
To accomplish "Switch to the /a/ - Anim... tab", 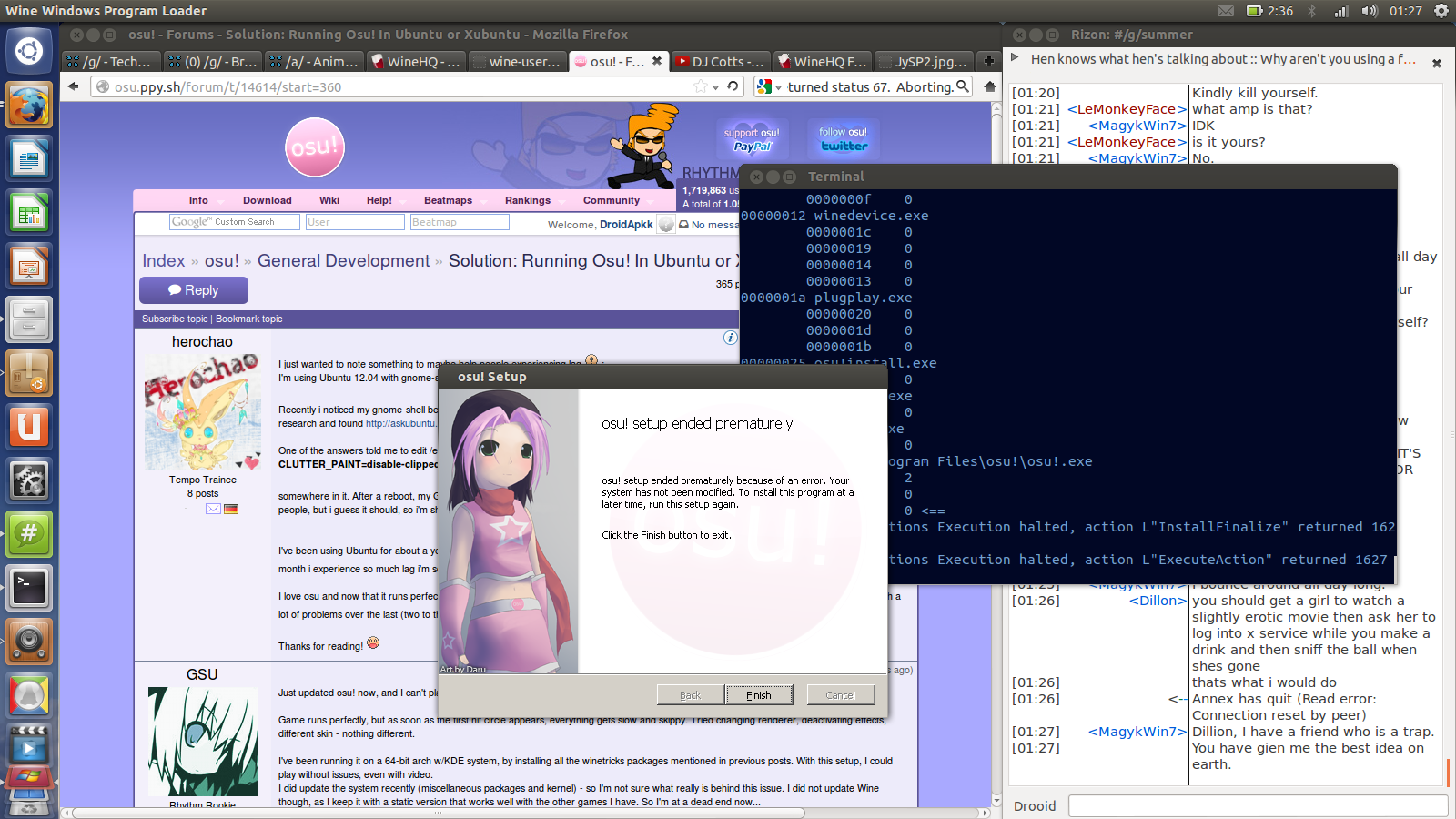I will [315, 61].
